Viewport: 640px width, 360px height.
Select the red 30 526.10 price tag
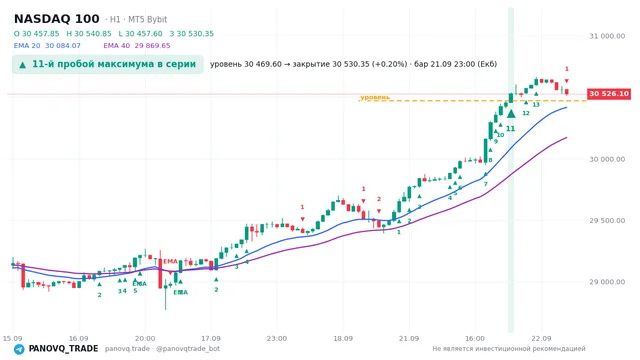pyautogui.click(x=609, y=94)
